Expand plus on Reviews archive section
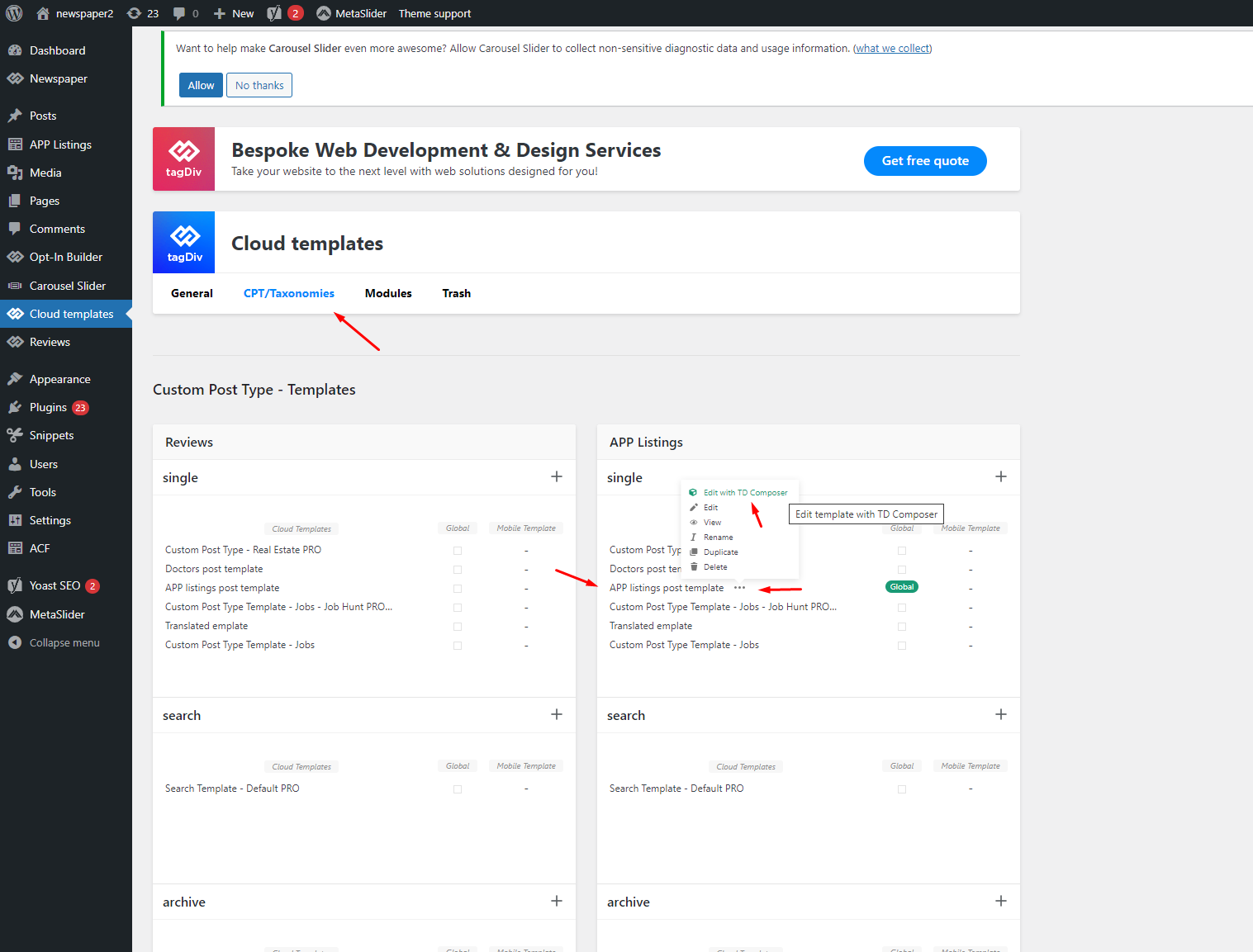 [x=557, y=901]
